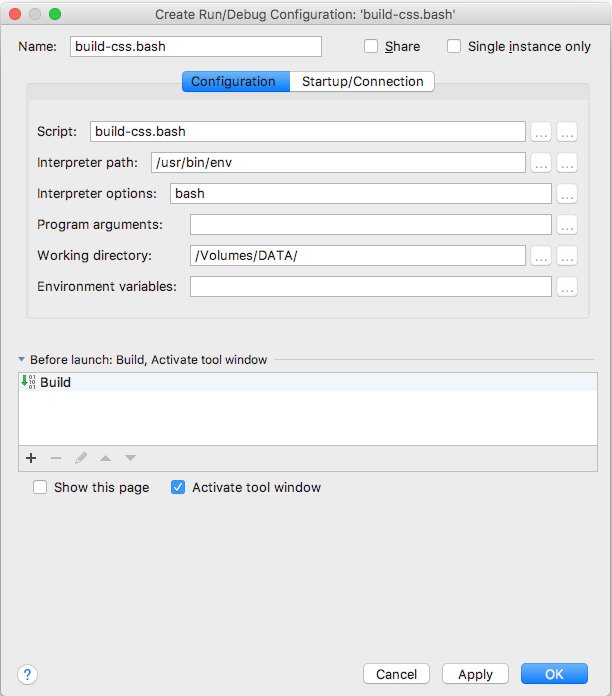Uncheck Activate tool window
Image resolution: width=612 pixels, height=696 pixels.
click(x=178, y=487)
